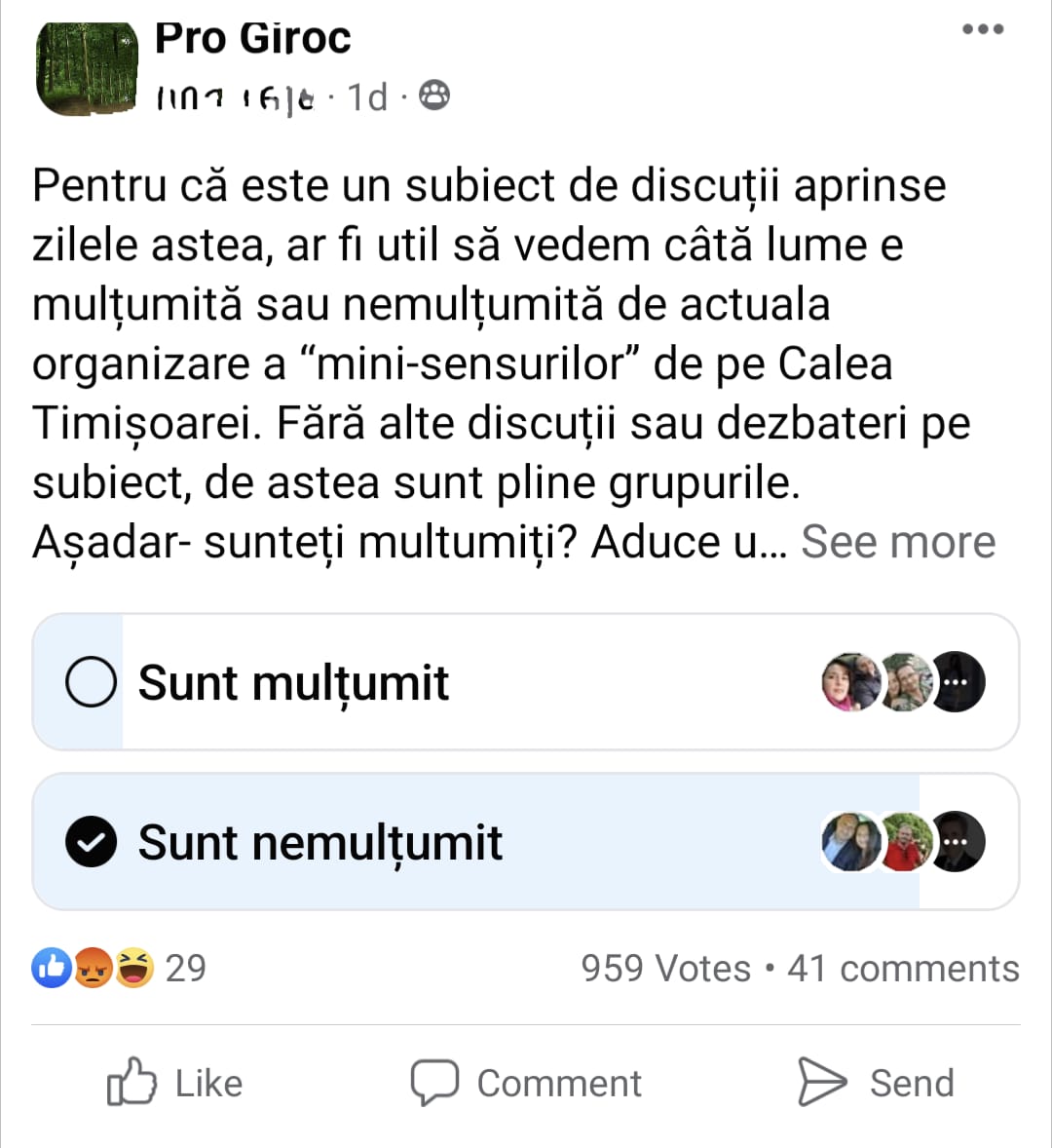
Task: Click the group audience privacy icon
Action: pyautogui.click(x=434, y=96)
